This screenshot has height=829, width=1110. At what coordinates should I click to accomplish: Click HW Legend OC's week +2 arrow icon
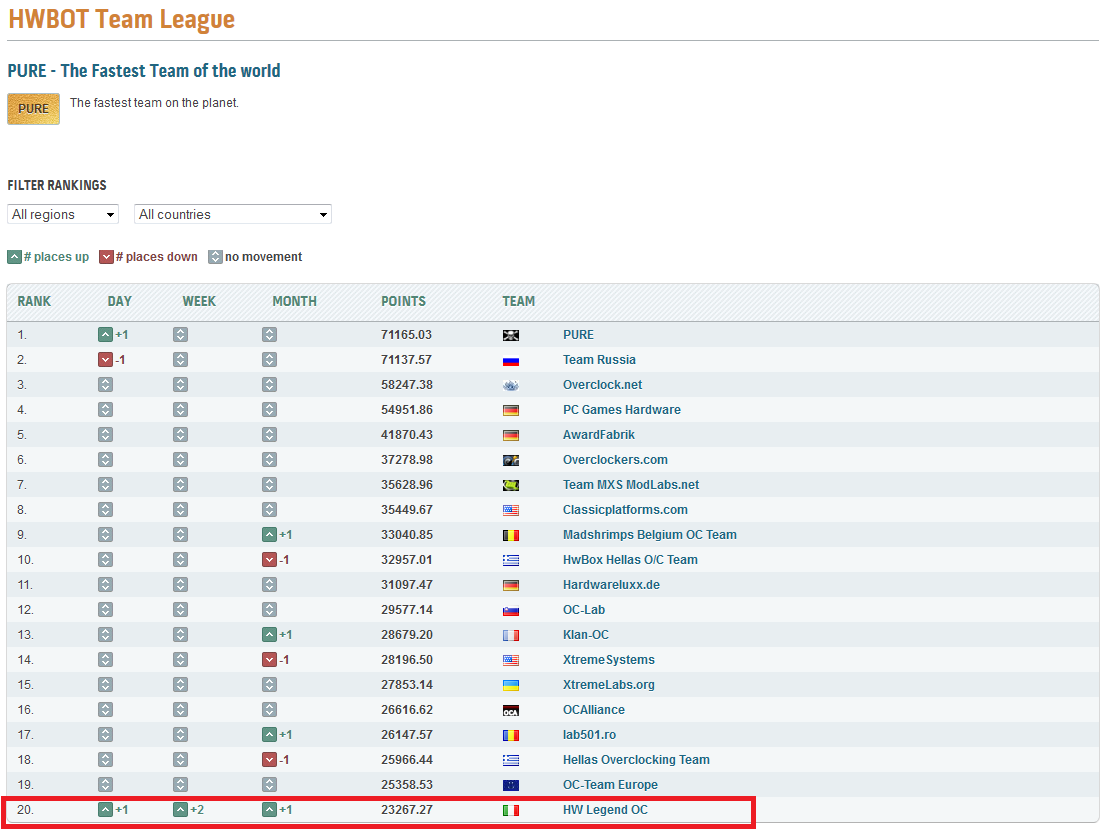pyautogui.click(x=181, y=810)
